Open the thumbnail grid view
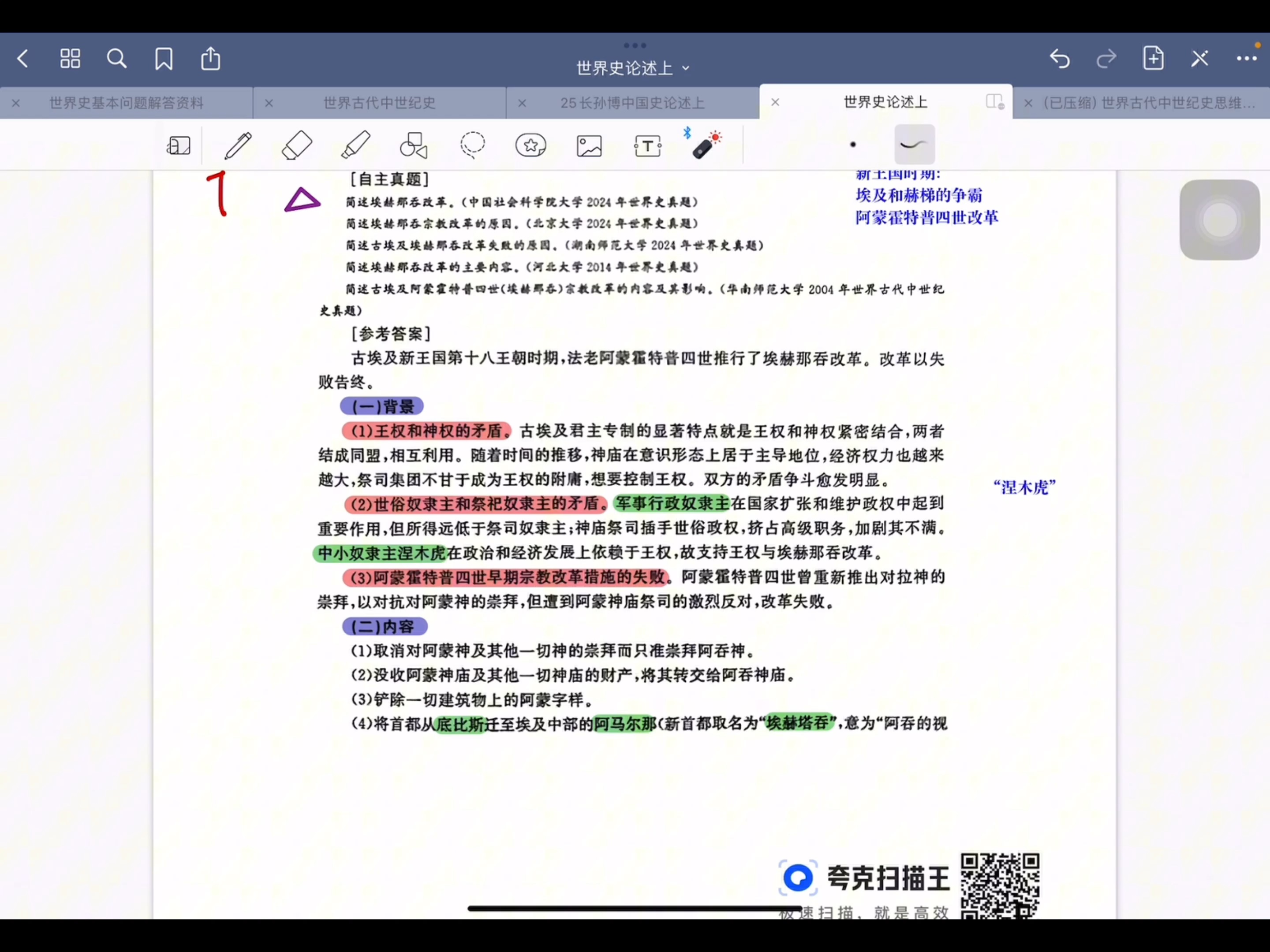Image resolution: width=1270 pixels, height=952 pixels. tap(70, 59)
